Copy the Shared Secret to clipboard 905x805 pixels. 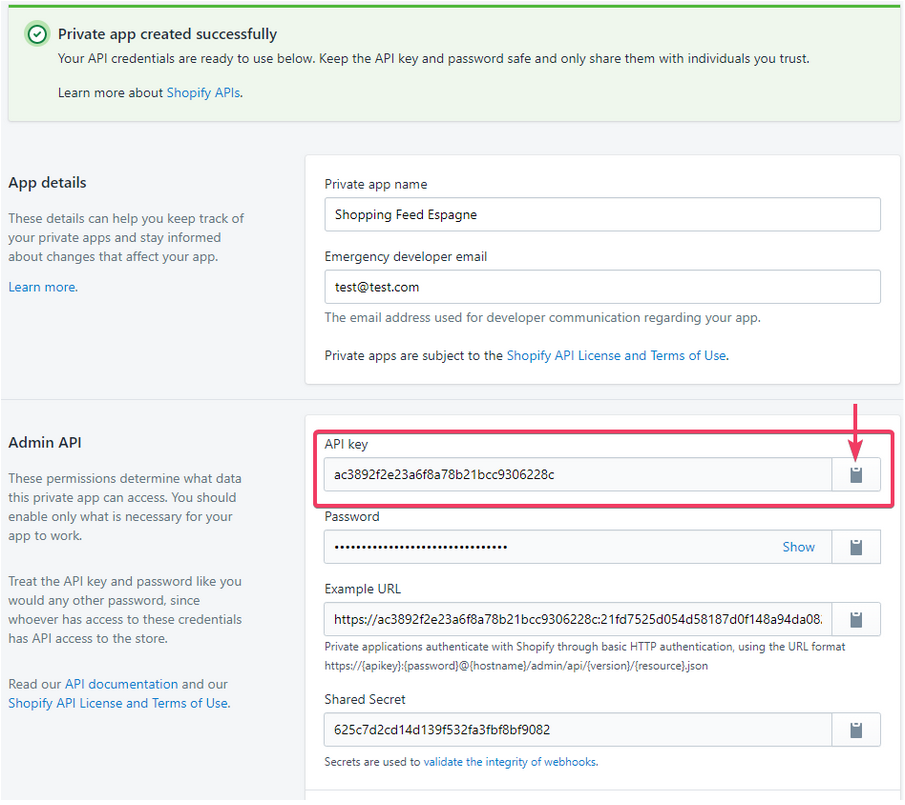pos(856,729)
